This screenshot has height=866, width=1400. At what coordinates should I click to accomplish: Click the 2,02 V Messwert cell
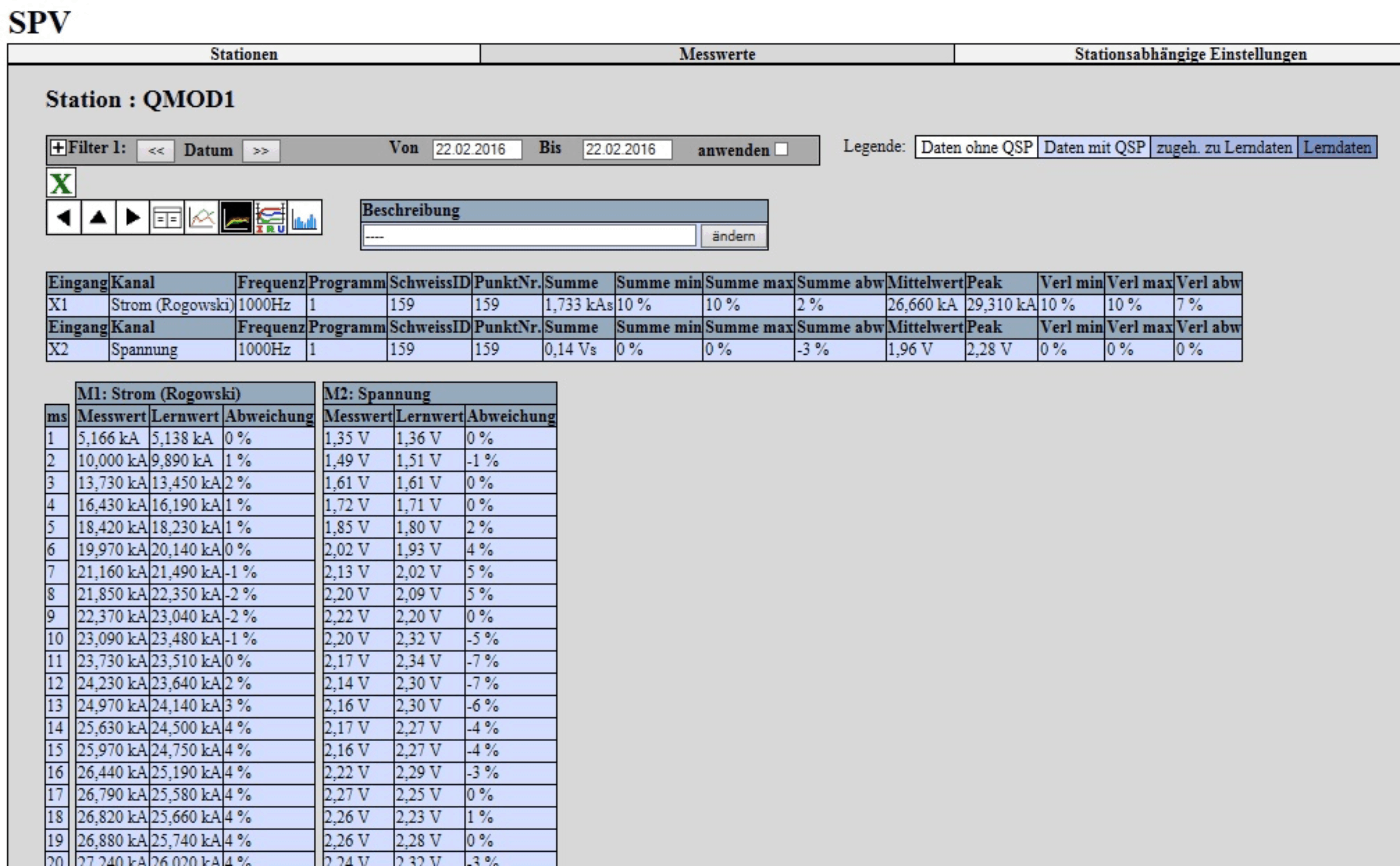coord(359,550)
